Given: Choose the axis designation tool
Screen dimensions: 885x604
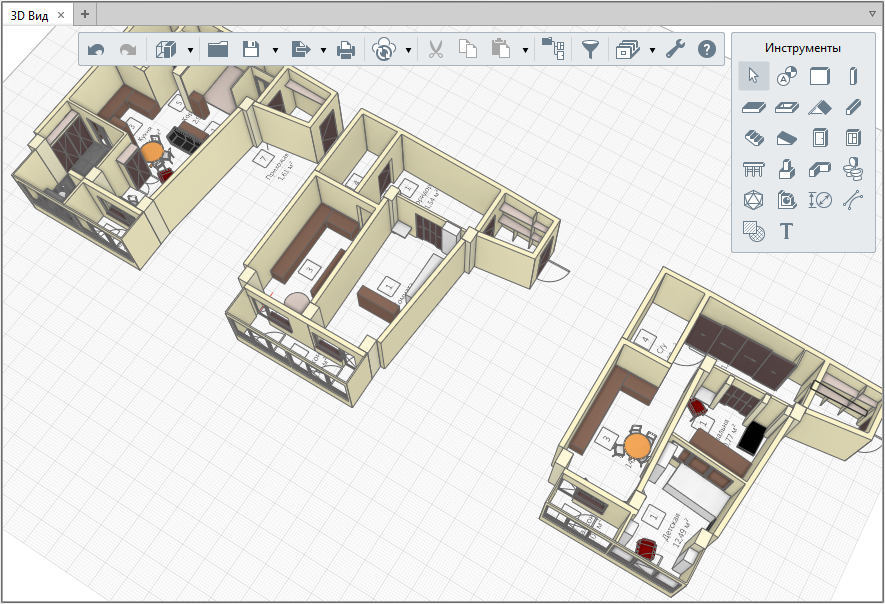Looking at the screenshot, I should pyautogui.click(x=787, y=76).
